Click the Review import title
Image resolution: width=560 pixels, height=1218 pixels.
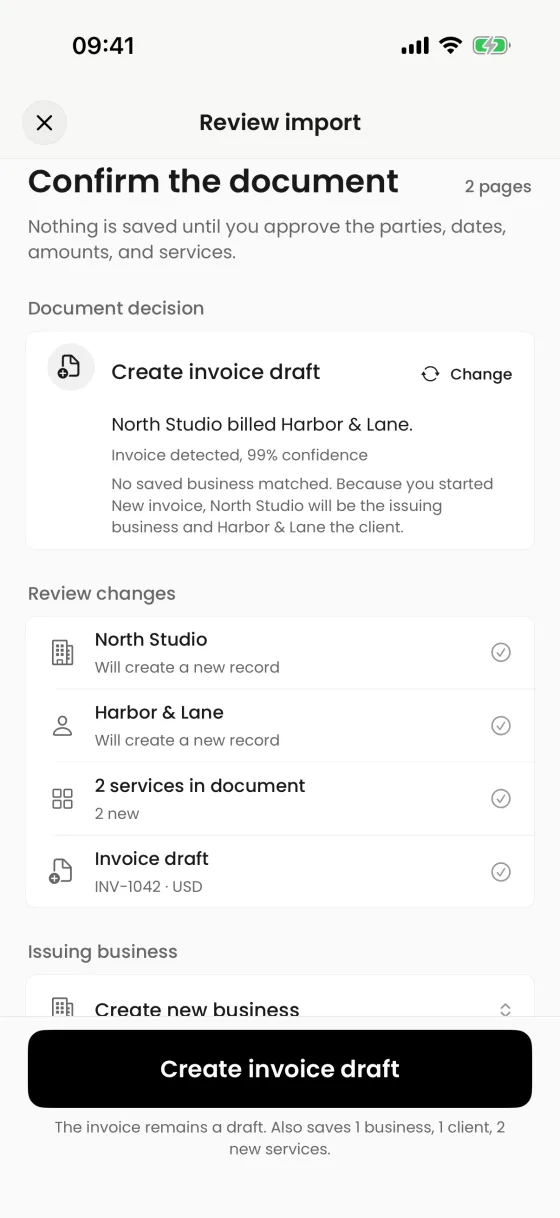[x=280, y=123]
